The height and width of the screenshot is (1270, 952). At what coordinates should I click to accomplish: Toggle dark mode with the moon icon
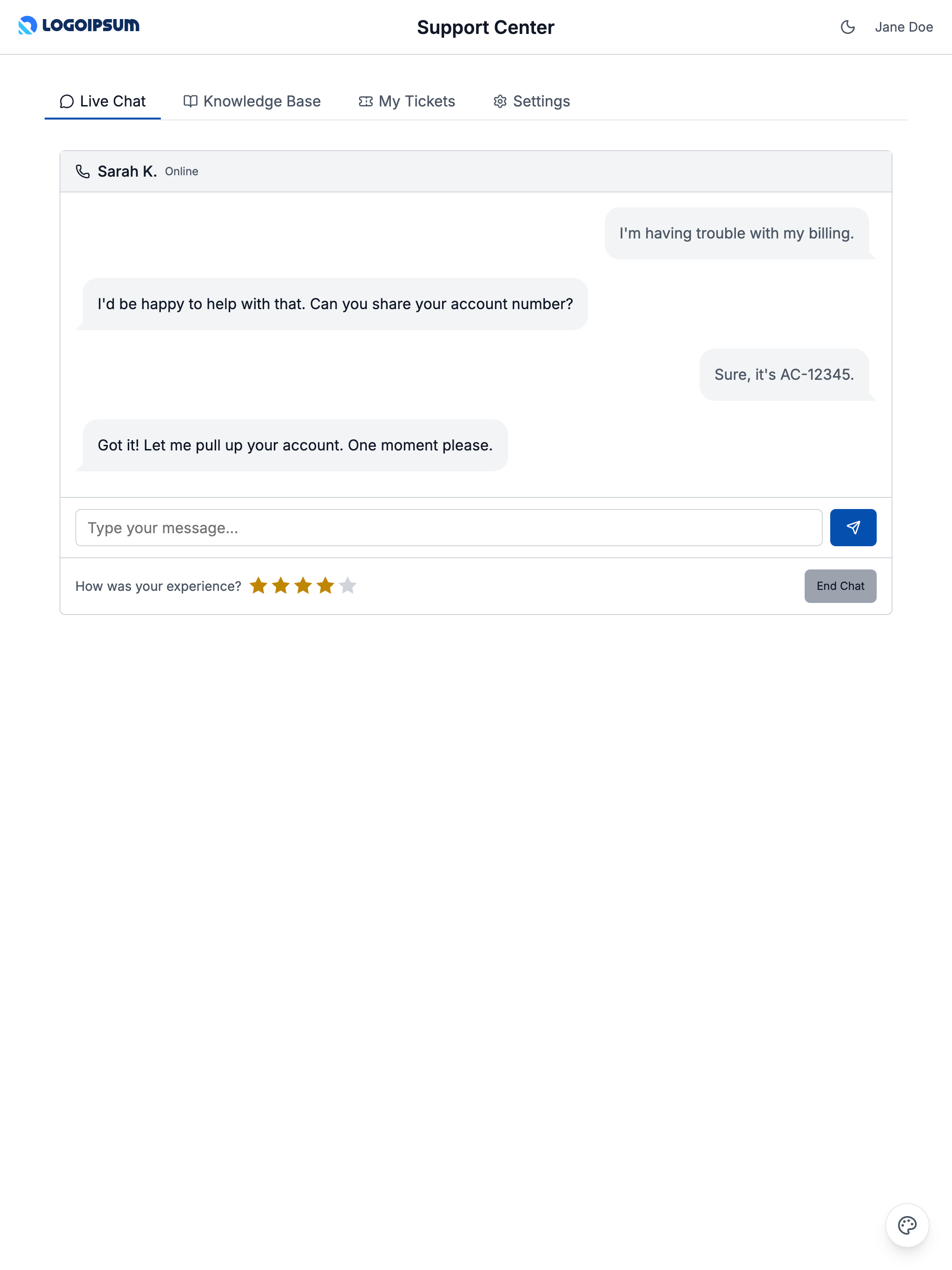(847, 27)
